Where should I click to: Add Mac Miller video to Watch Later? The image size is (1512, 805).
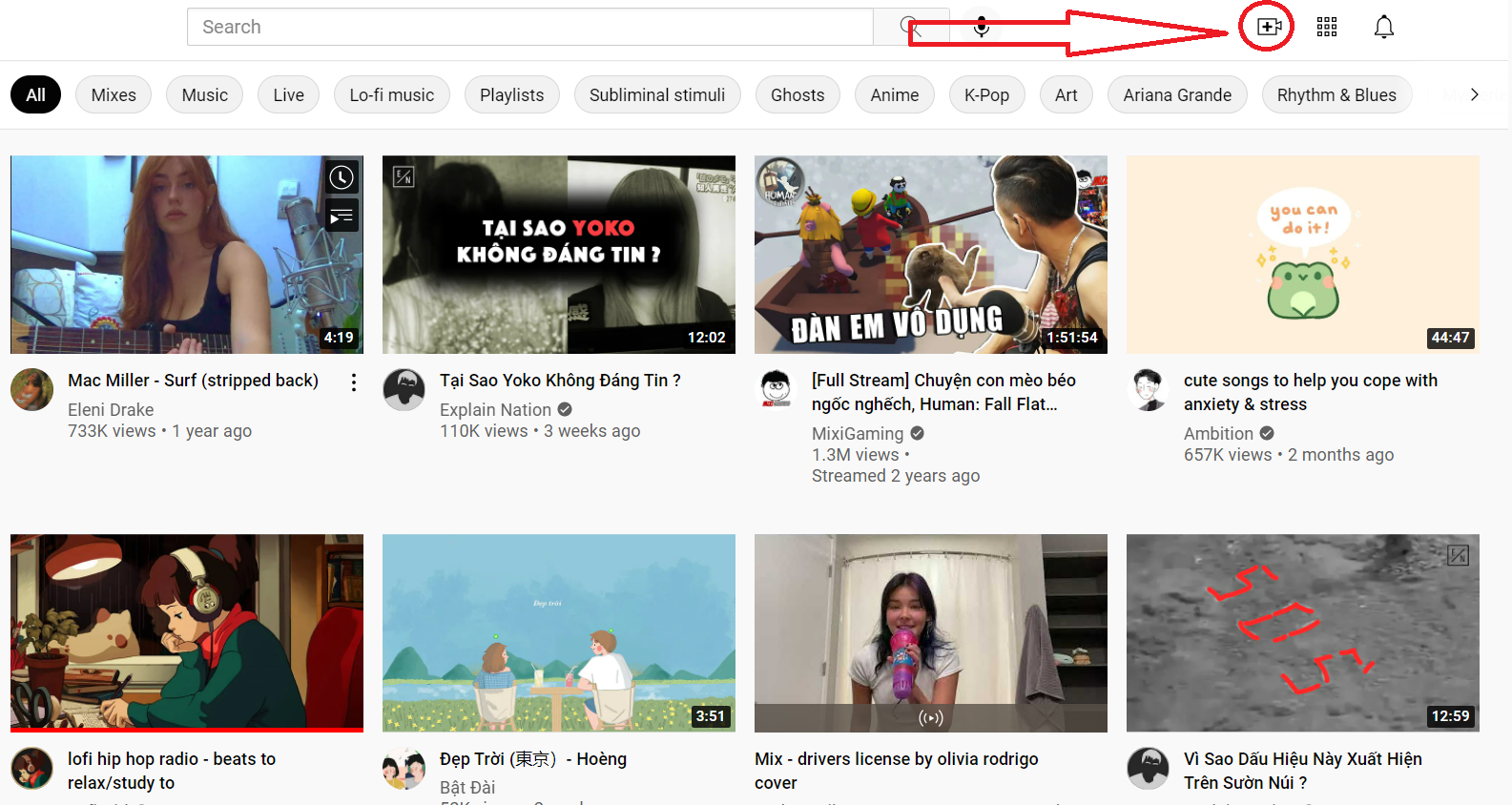(342, 176)
